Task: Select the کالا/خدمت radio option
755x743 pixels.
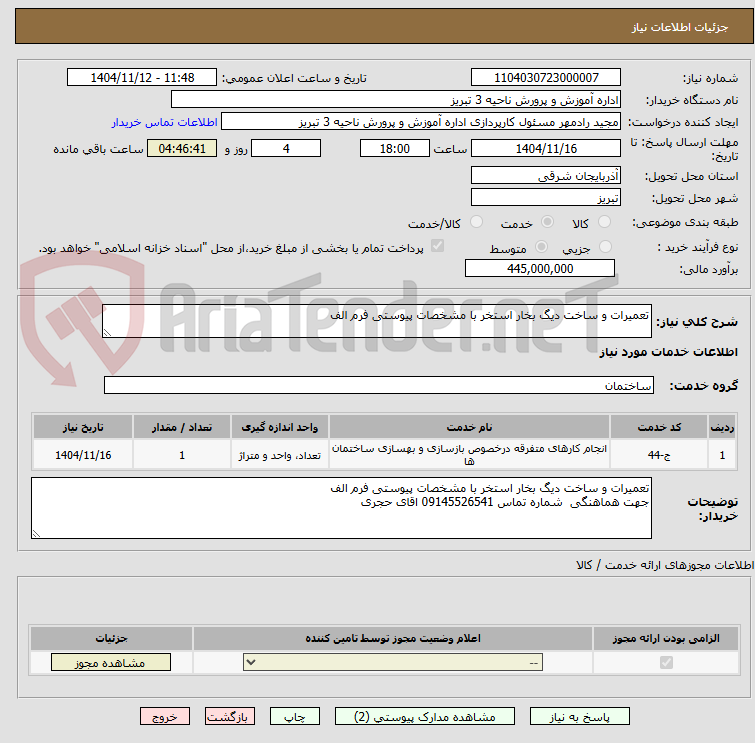Action: tap(476, 222)
